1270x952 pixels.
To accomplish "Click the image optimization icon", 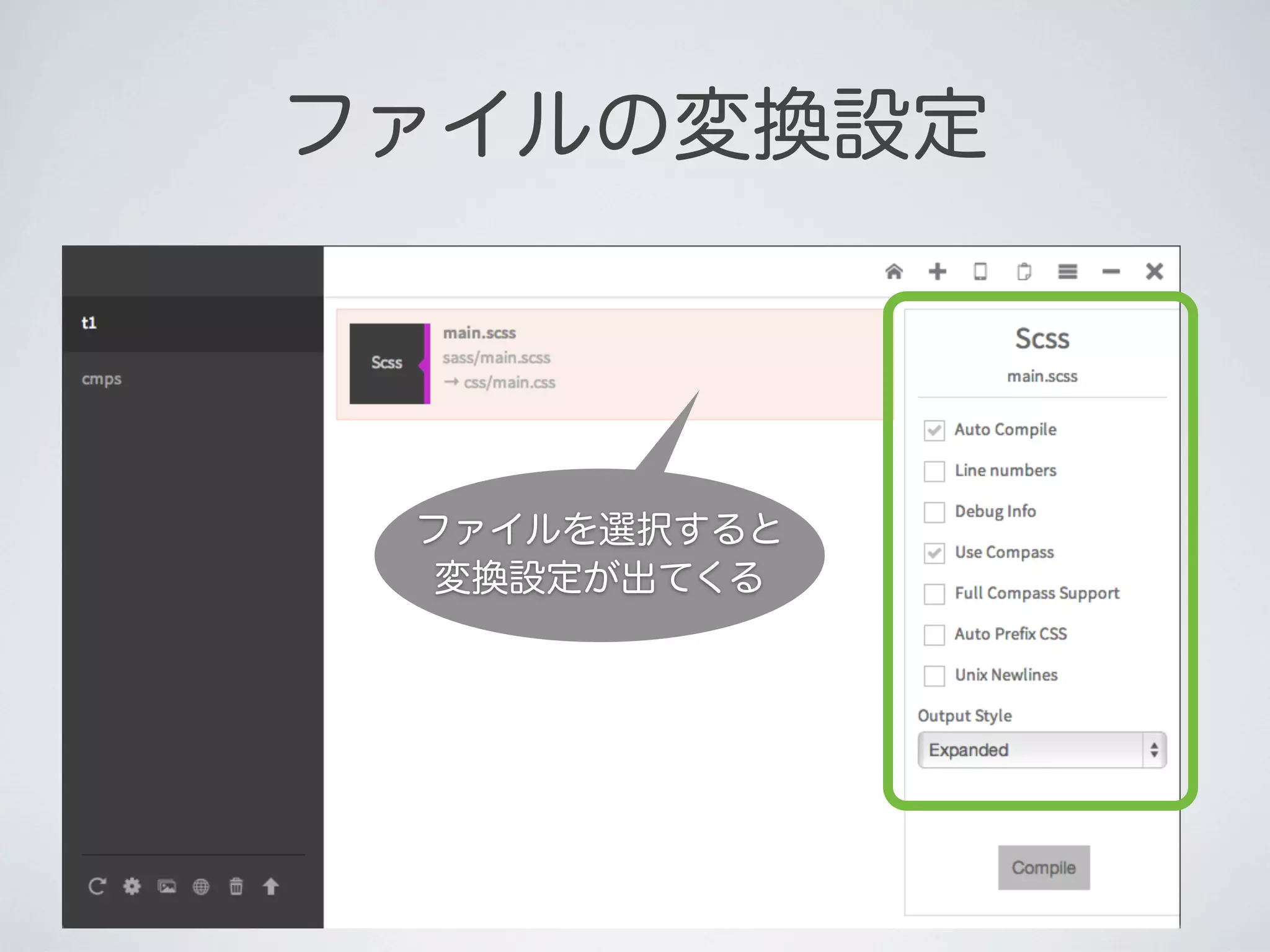I will [167, 886].
